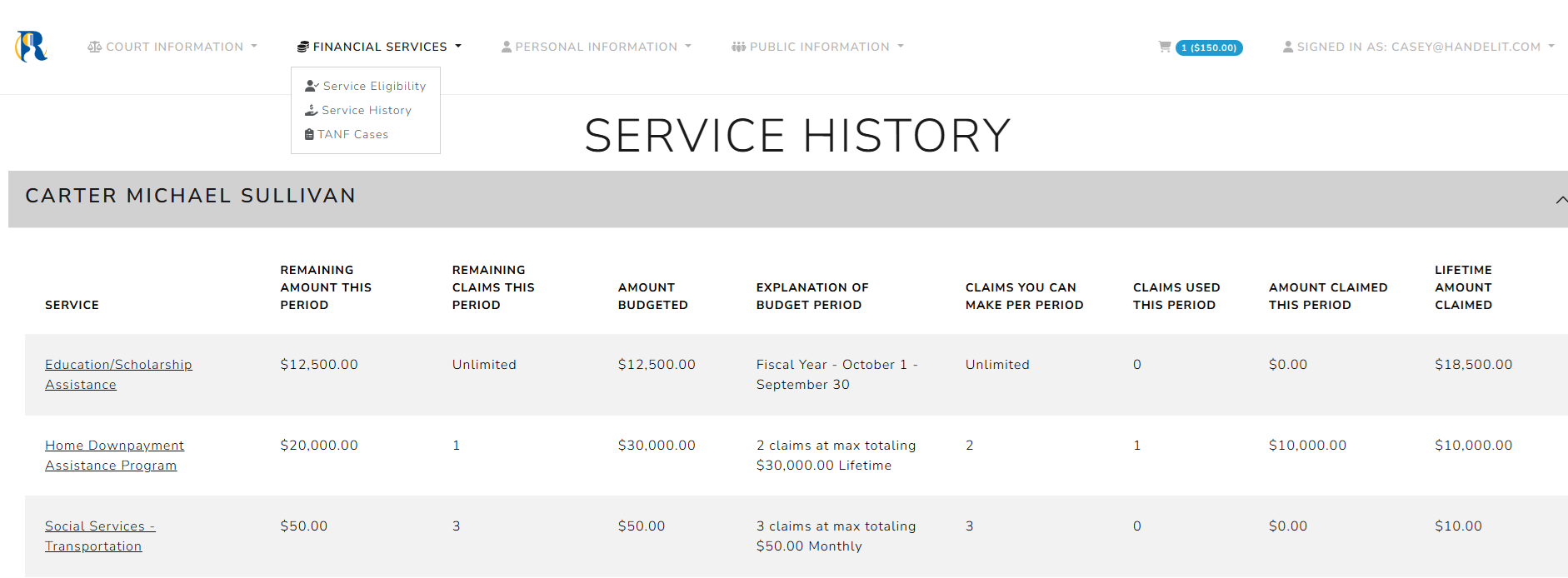
Task: Click the coins icon beside Financial Services
Action: coord(303,47)
